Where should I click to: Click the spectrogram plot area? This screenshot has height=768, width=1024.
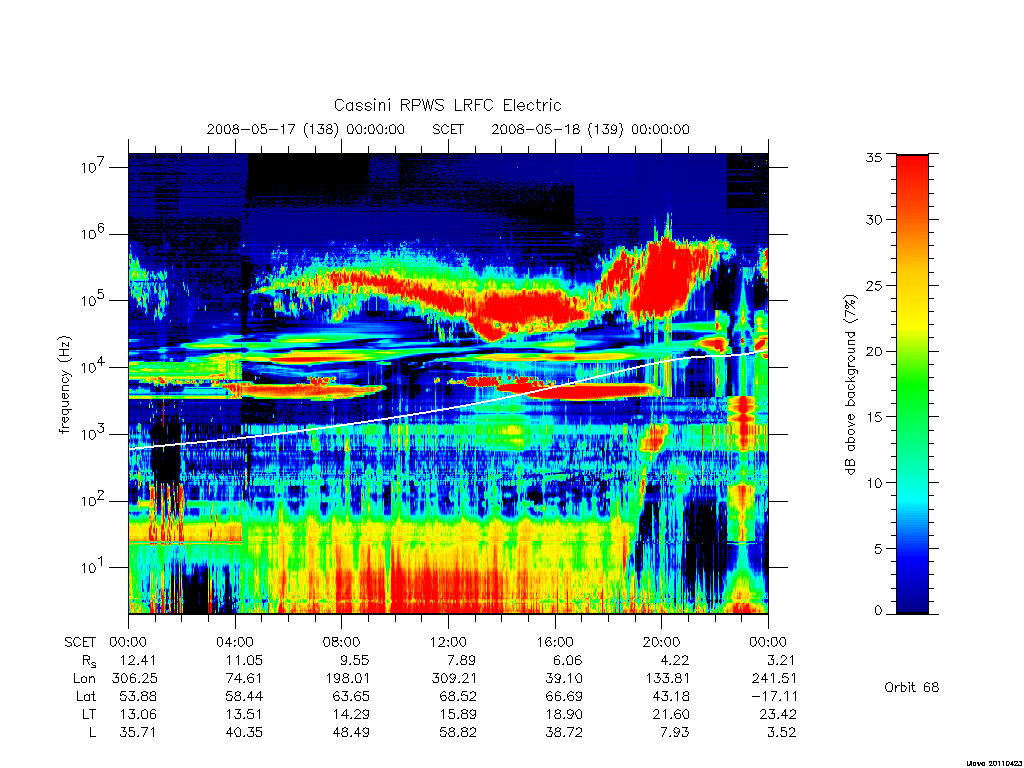pos(448,384)
